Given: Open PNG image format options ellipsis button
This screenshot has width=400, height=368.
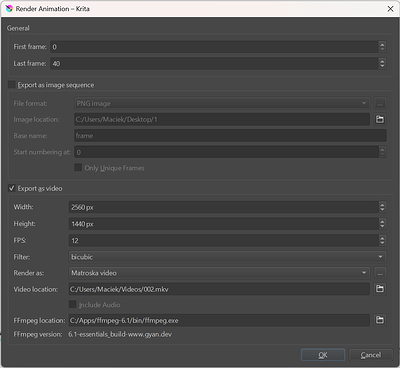Looking at the screenshot, I should coord(380,103).
